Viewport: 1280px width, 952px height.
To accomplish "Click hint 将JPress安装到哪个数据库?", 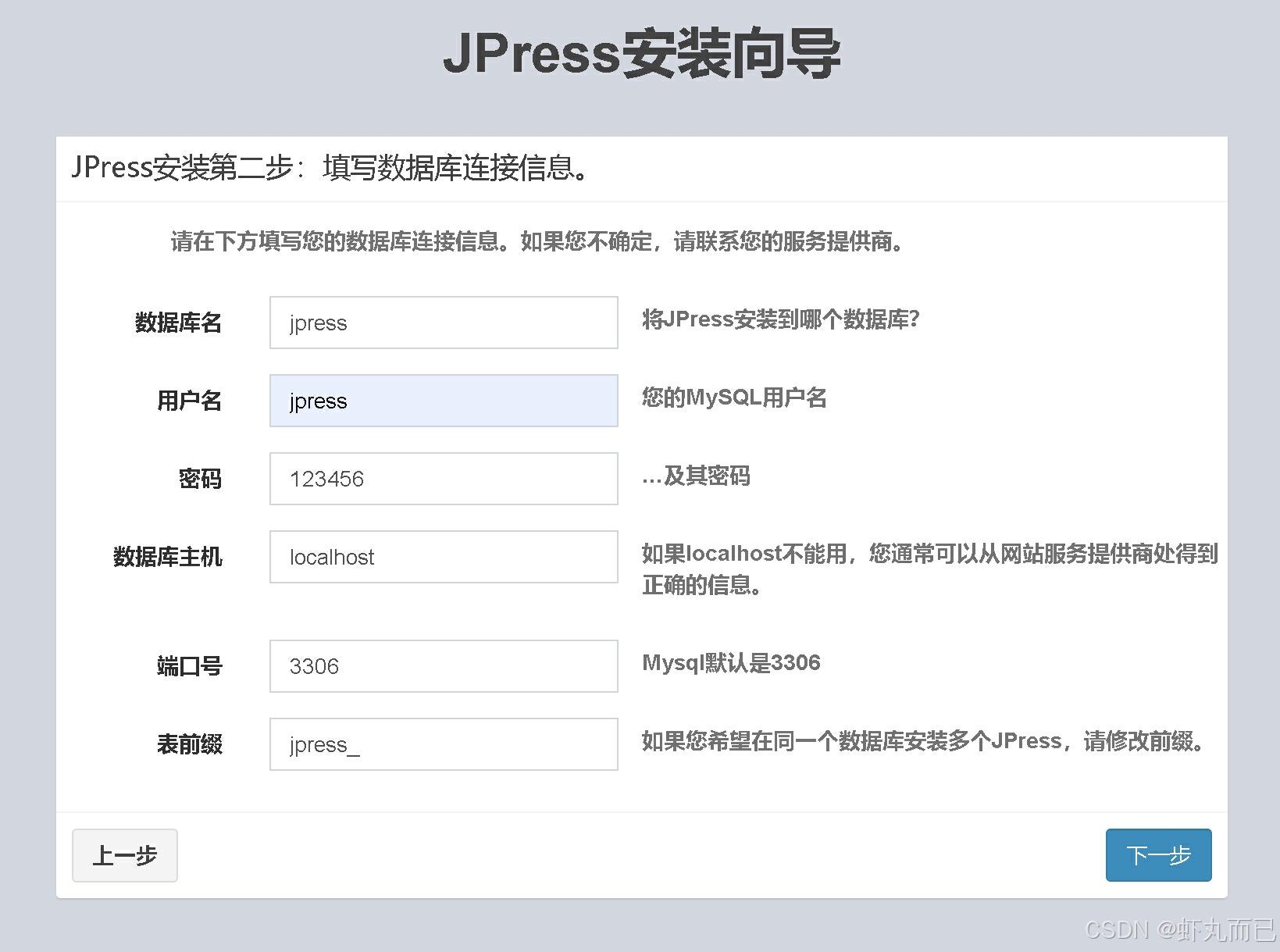I will (781, 319).
